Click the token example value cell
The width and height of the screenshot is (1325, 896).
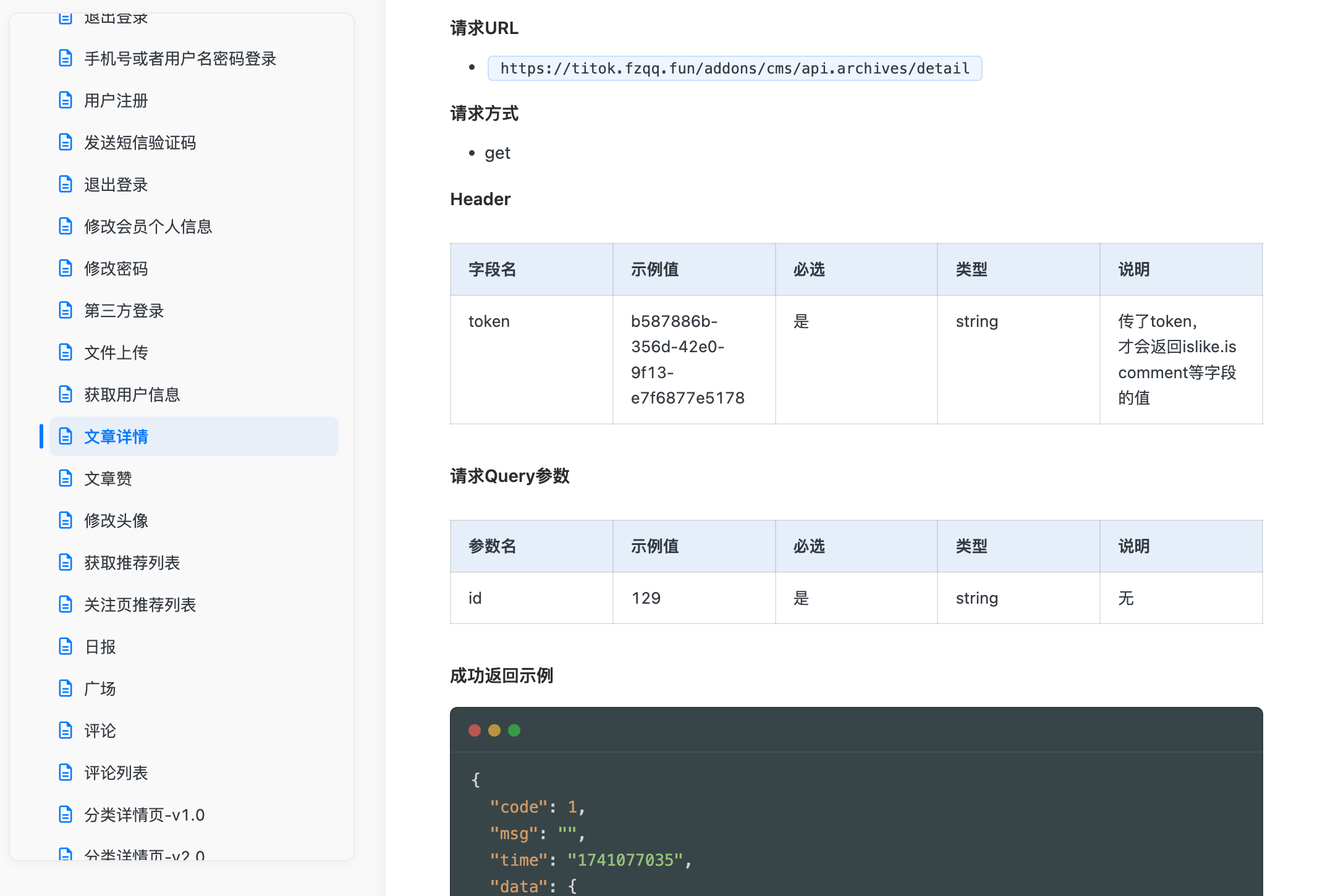coord(687,360)
